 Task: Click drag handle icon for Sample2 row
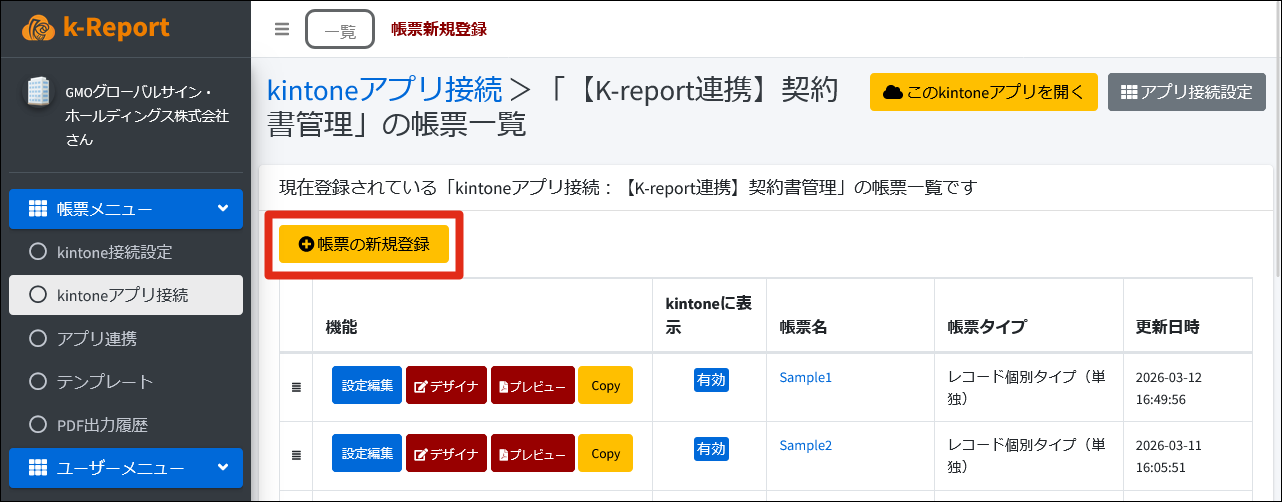pos(296,454)
